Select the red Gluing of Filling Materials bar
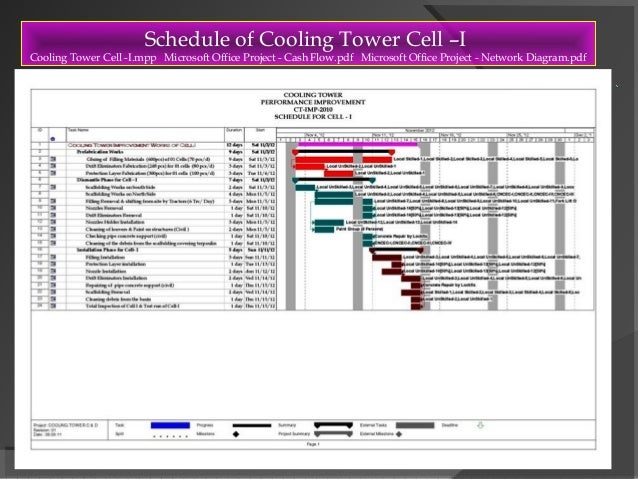This screenshot has height=479, width=638. [344, 159]
